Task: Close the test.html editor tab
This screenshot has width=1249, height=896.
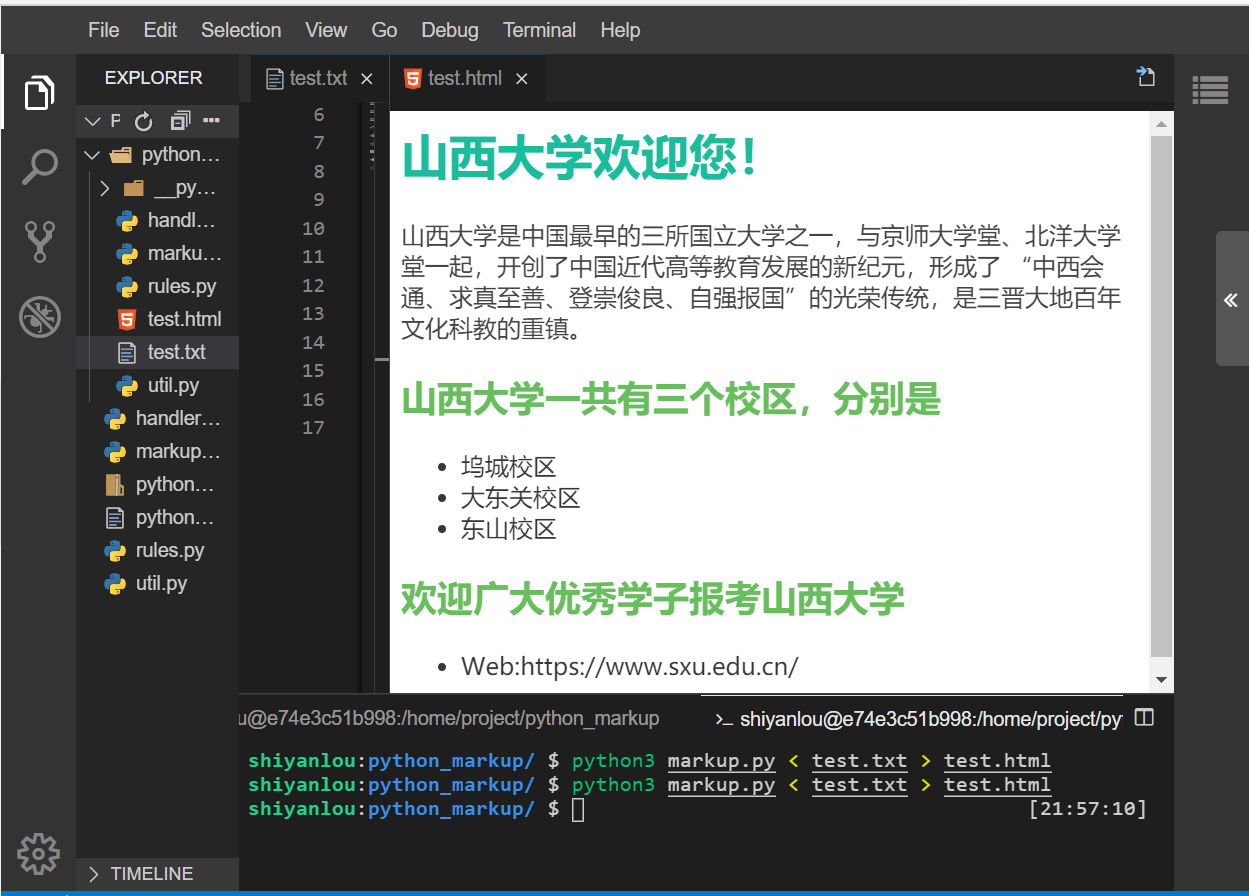Action: (521, 79)
